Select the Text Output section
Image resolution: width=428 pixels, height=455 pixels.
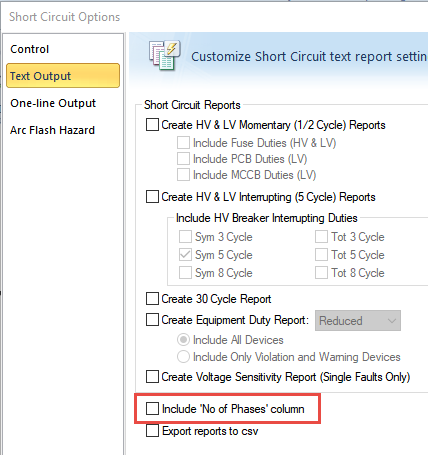click(63, 76)
